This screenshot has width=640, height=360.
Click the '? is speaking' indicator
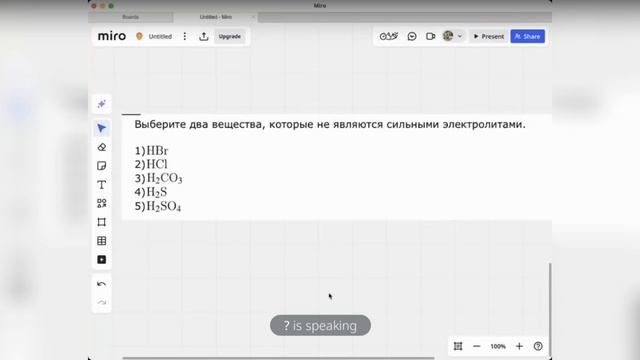click(x=320, y=325)
